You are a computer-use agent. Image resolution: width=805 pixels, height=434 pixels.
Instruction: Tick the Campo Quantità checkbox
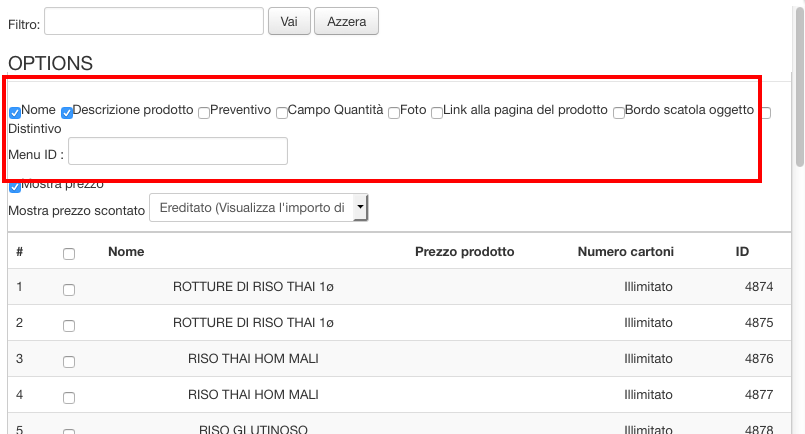point(282,113)
